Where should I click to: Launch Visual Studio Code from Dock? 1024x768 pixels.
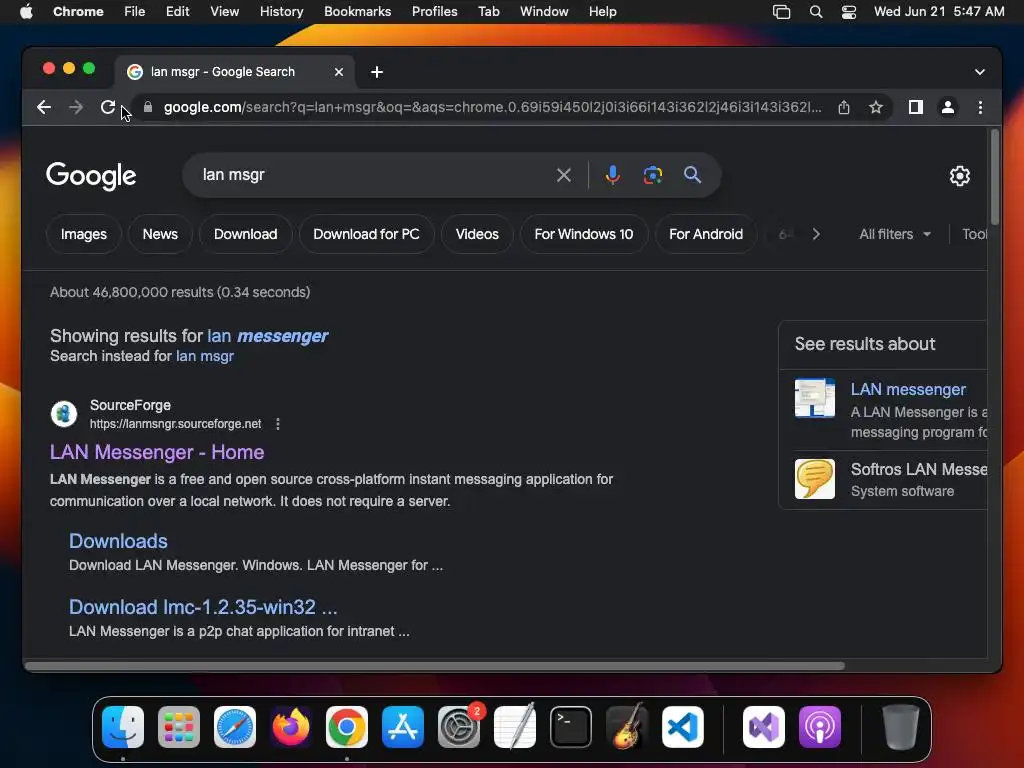(x=682, y=726)
